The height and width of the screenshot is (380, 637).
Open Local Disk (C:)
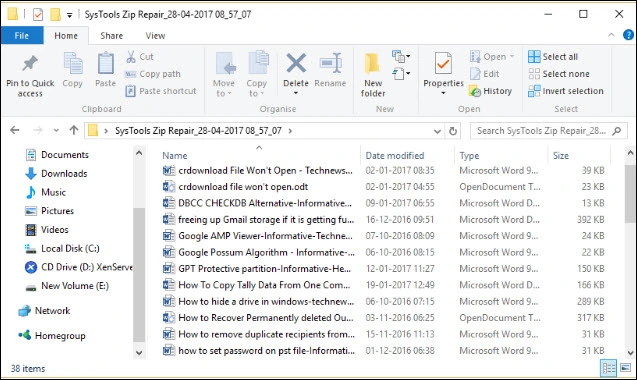pyautogui.click(x=62, y=248)
